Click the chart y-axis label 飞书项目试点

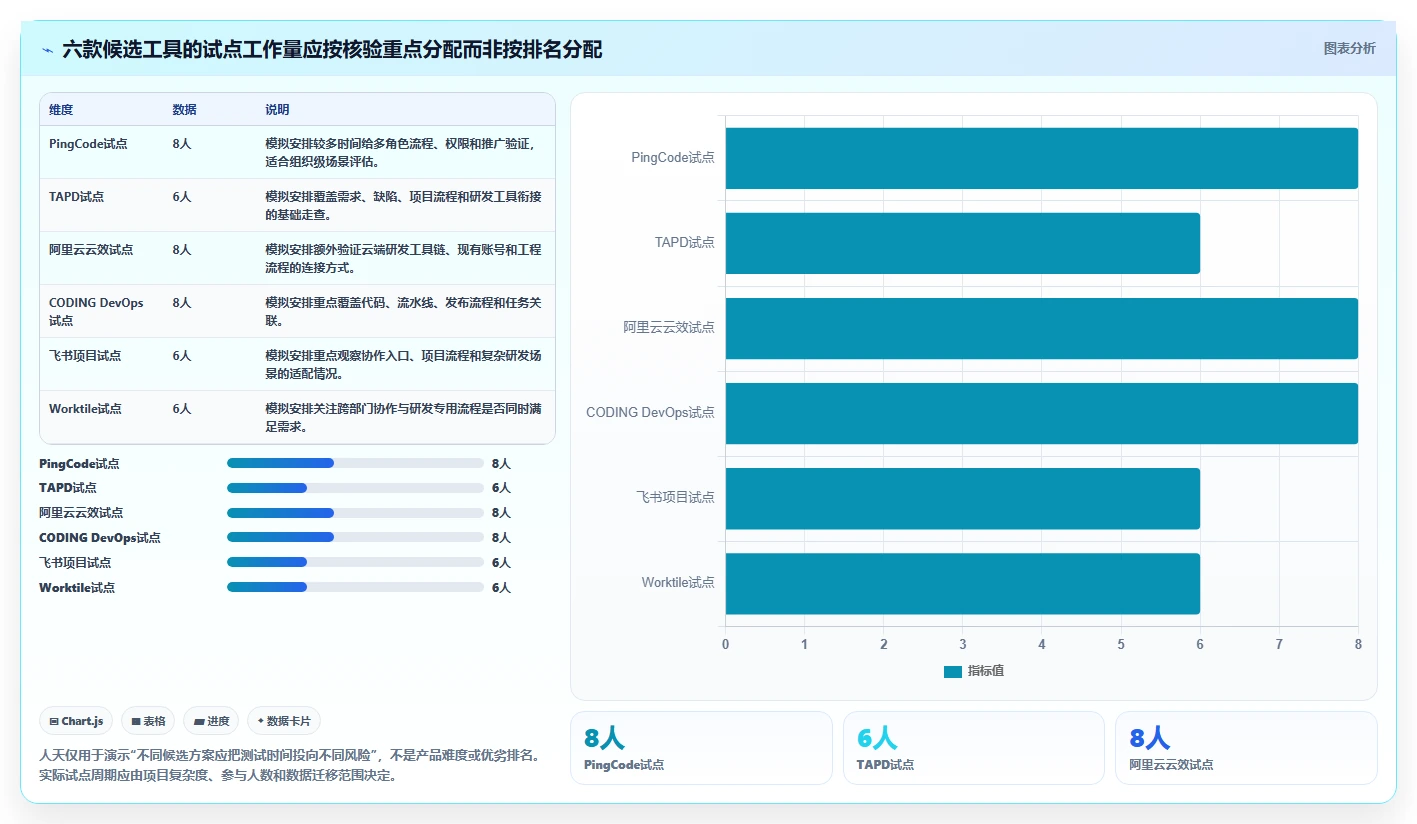(676, 498)
